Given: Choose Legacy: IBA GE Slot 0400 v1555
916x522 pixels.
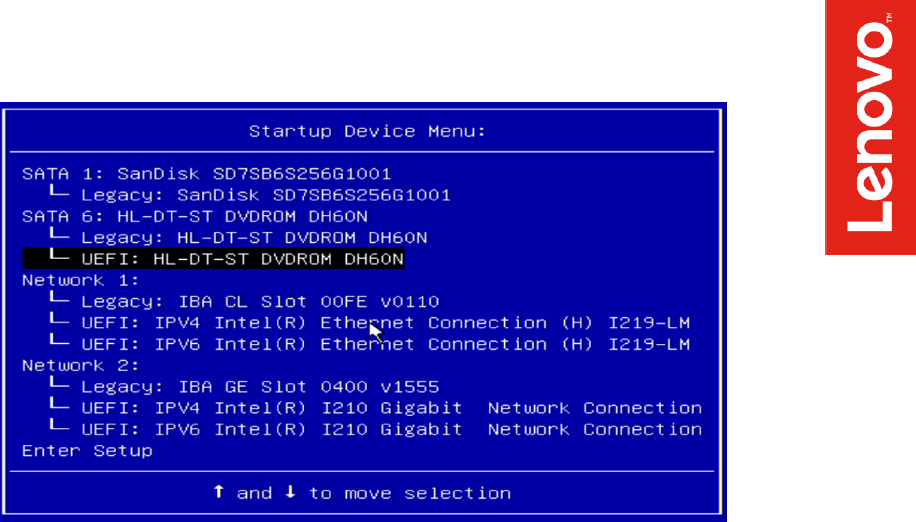Looking at the screenshot, I should coord(260,387).
